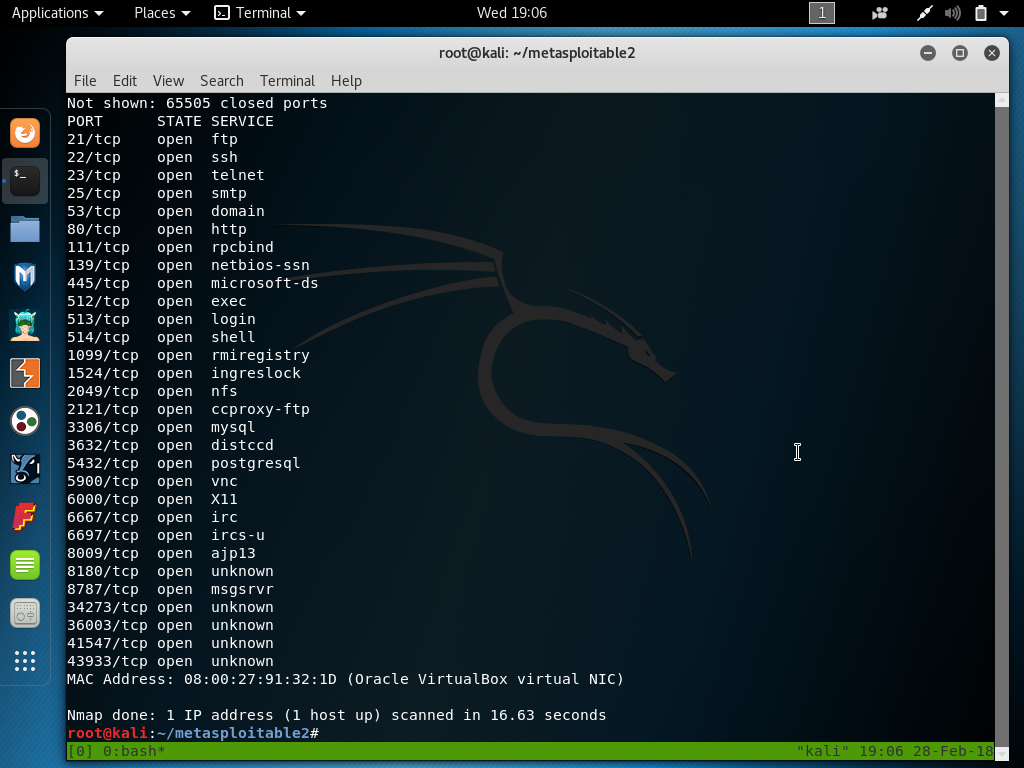
Task: Click the battery tray icon
Action: [980, 13]
